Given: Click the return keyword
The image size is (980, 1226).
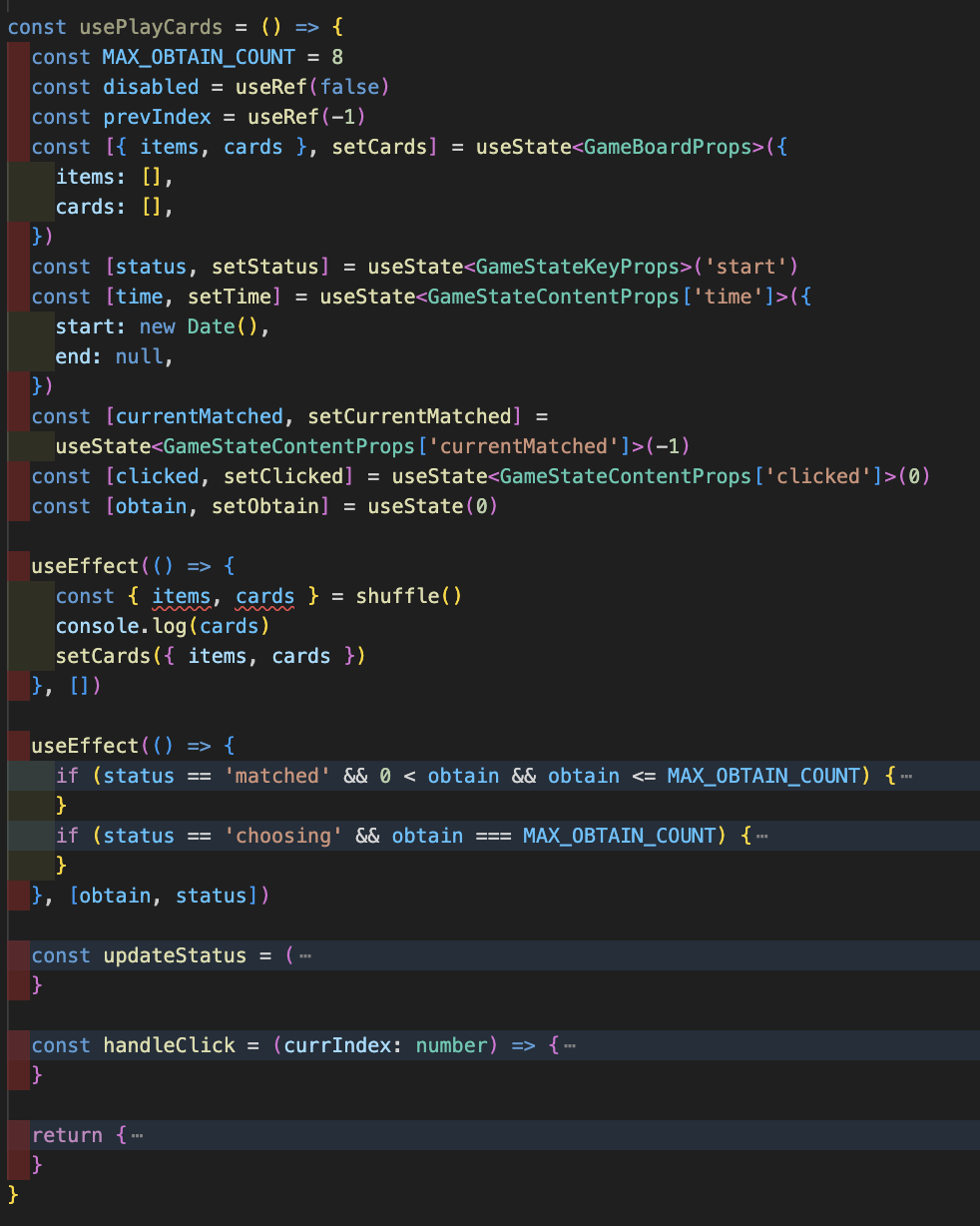Looking at the screenshot, I should (x=68, y=1135).
